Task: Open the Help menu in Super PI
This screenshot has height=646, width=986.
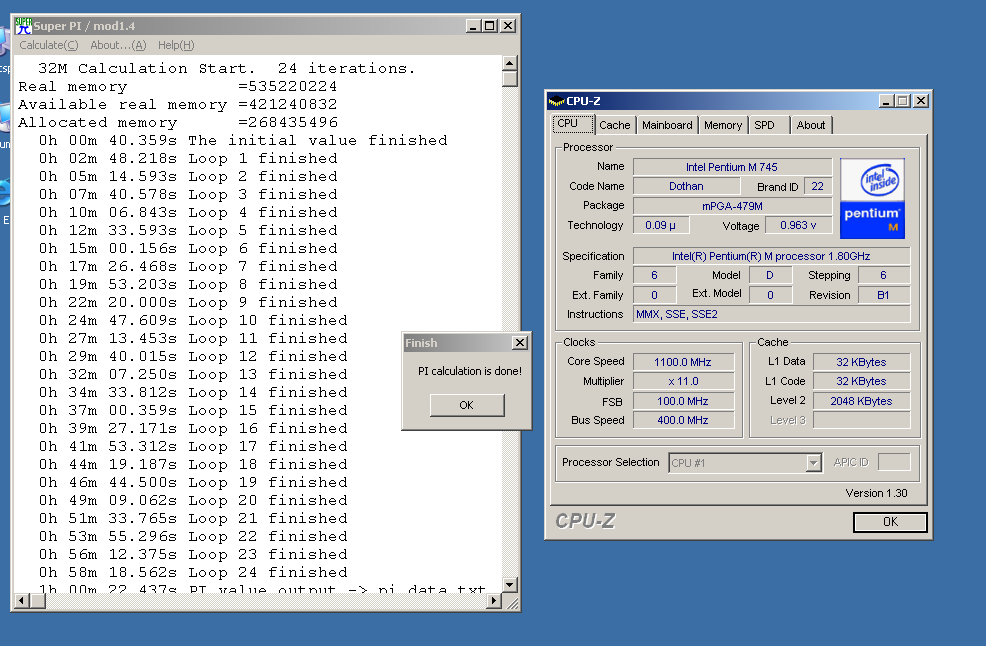Action: [x=176, y=45]
